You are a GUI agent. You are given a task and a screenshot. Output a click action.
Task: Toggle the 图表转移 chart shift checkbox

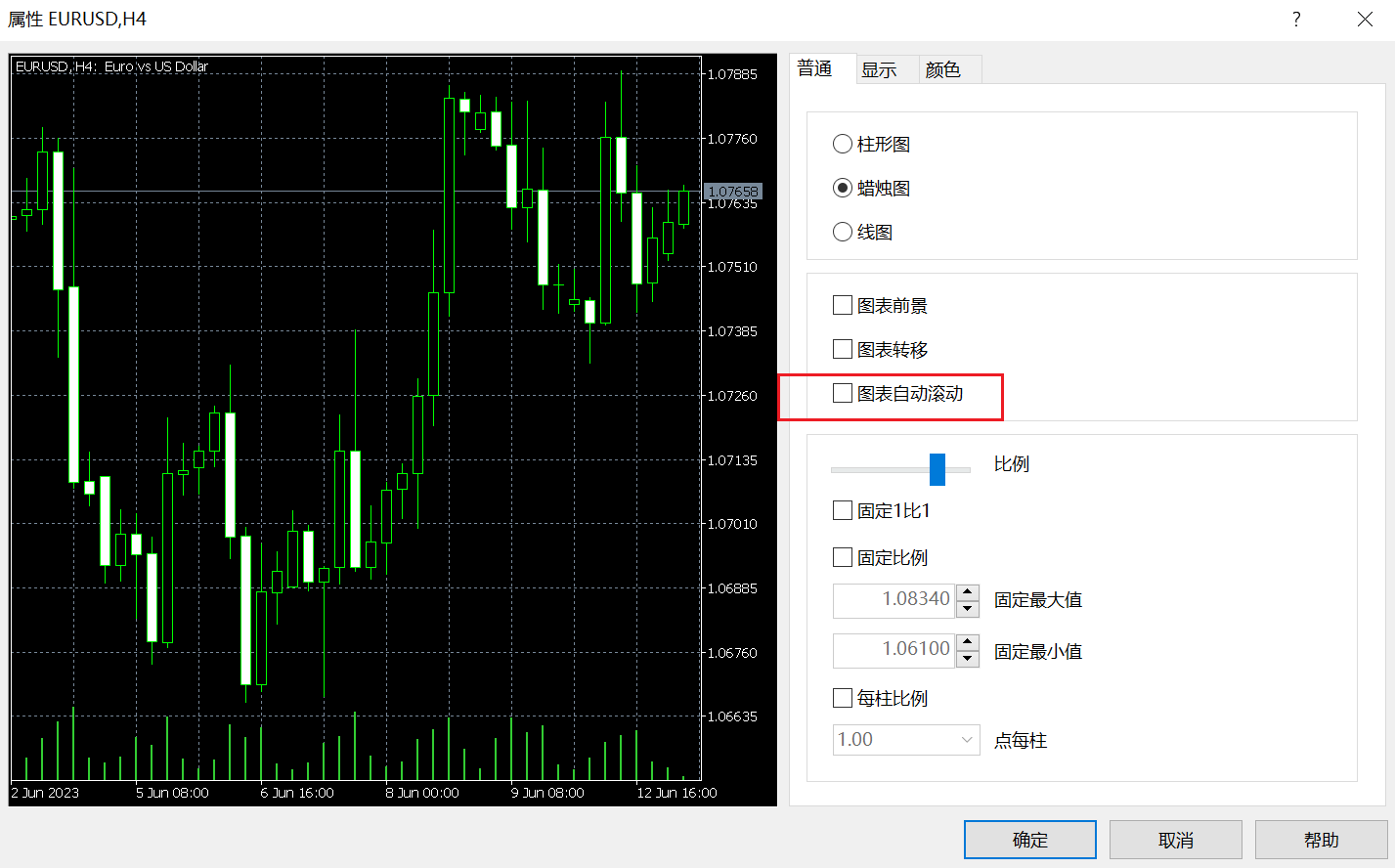(843, 350)
